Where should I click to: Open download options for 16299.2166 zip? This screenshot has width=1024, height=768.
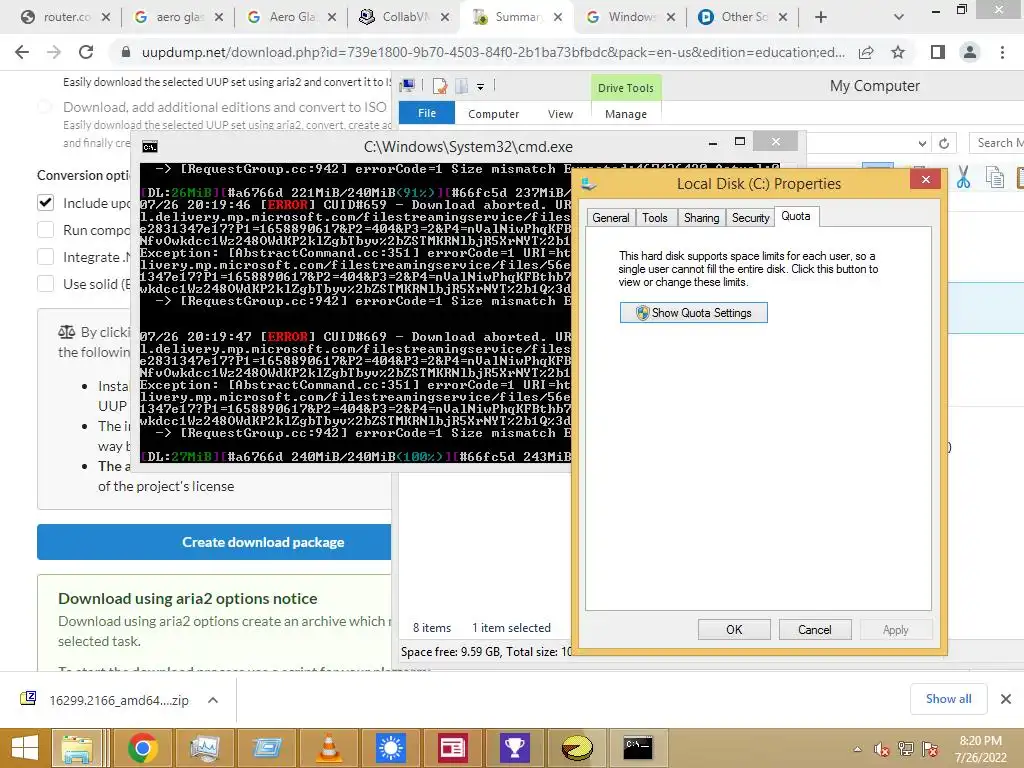(x=213, y=700)
